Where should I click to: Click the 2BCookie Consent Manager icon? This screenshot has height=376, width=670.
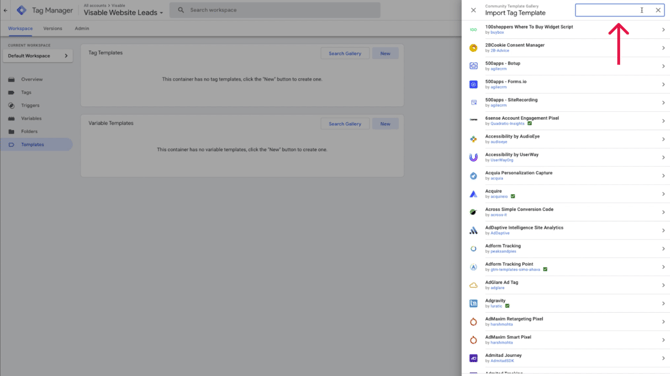[x=473, y=48]
